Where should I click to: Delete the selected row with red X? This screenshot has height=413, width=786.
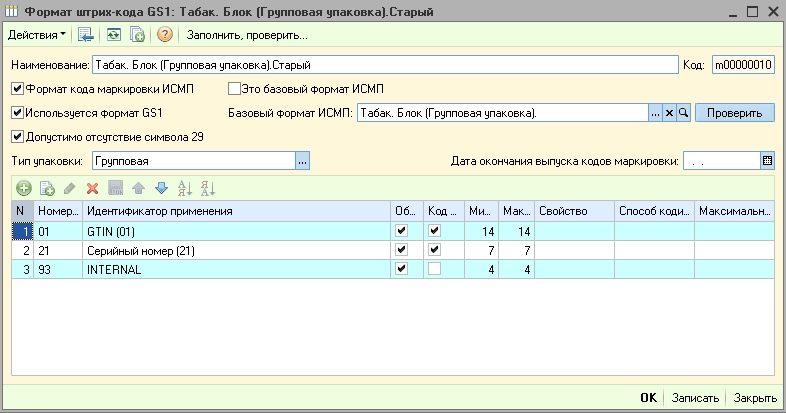[x=92, y=187]
